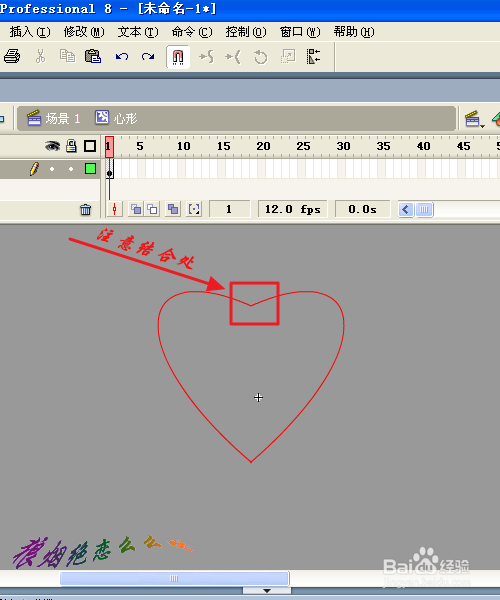
Task: Delete layer with trash can icon
Action: (x=86, y=209)
